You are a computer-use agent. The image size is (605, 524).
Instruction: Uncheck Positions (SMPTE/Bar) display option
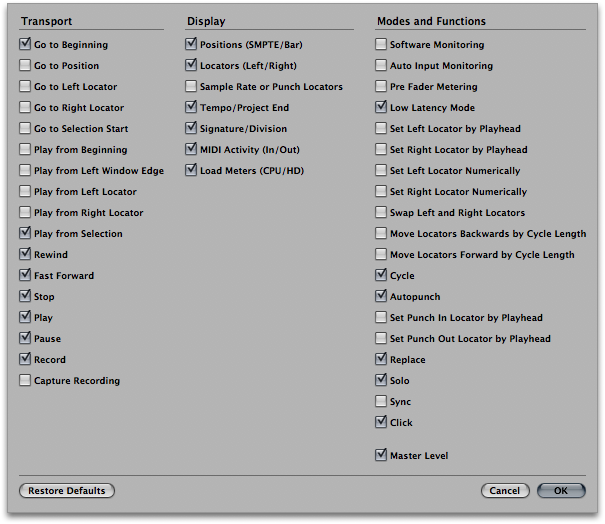tap(191, 44)
